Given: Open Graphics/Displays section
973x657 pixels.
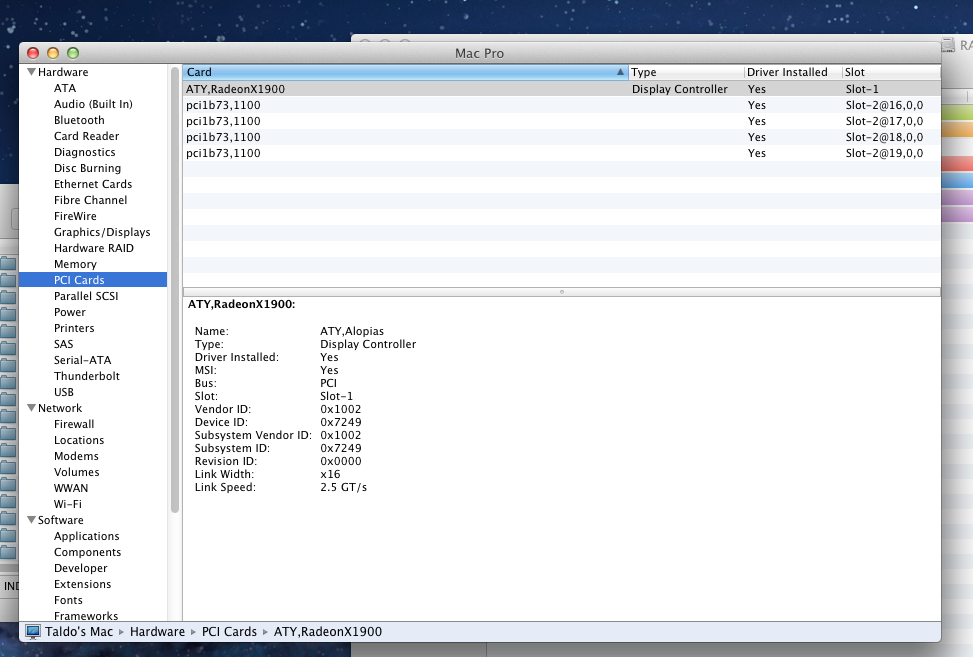Looking at the screenshot, I should 102,232.
